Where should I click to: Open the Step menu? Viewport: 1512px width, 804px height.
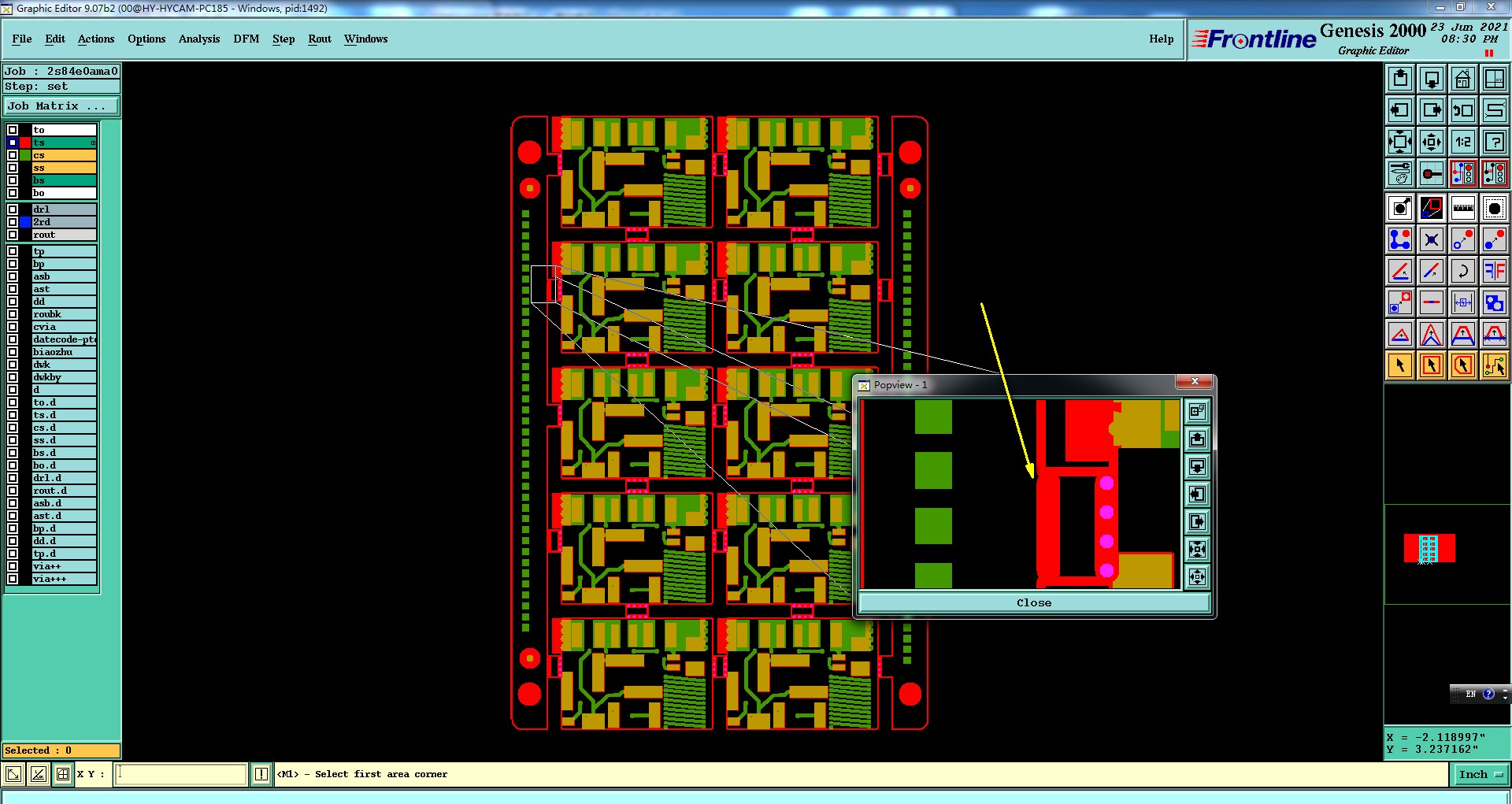coord(283,39)
